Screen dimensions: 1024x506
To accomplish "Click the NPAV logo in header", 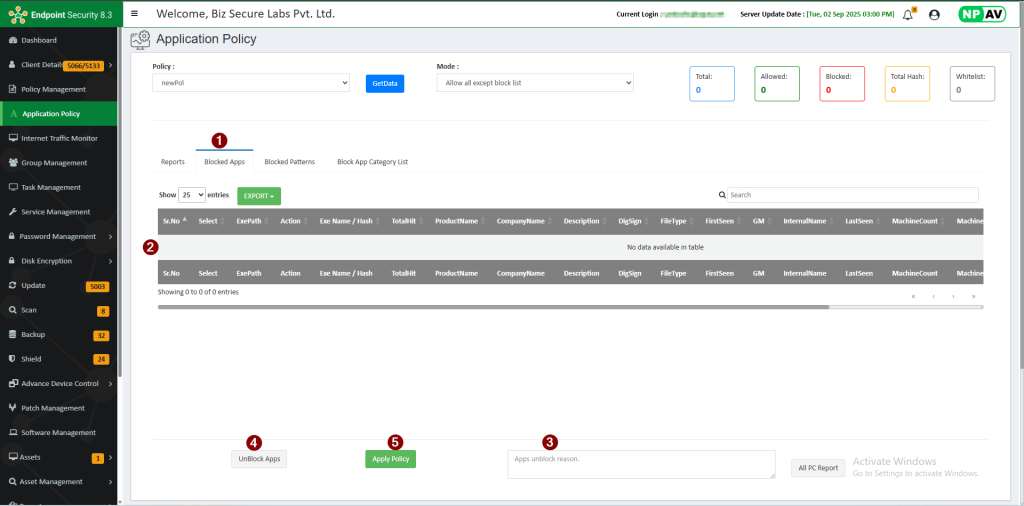I will 980,14.
